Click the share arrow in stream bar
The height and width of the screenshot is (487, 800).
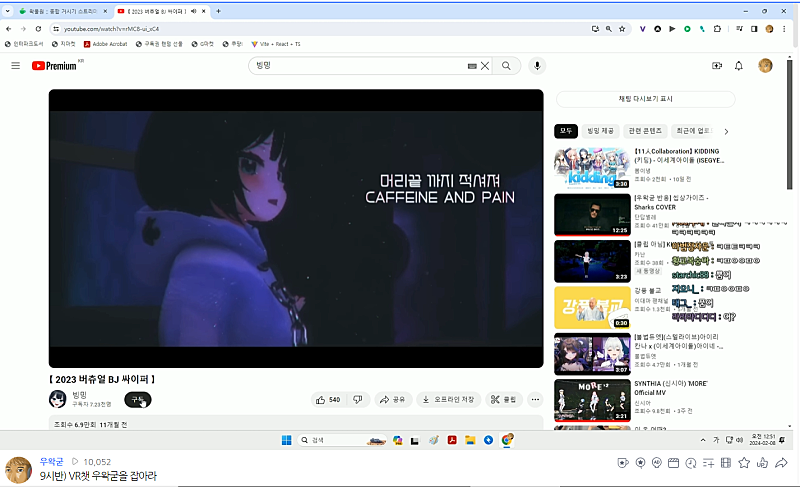(781, 463)
